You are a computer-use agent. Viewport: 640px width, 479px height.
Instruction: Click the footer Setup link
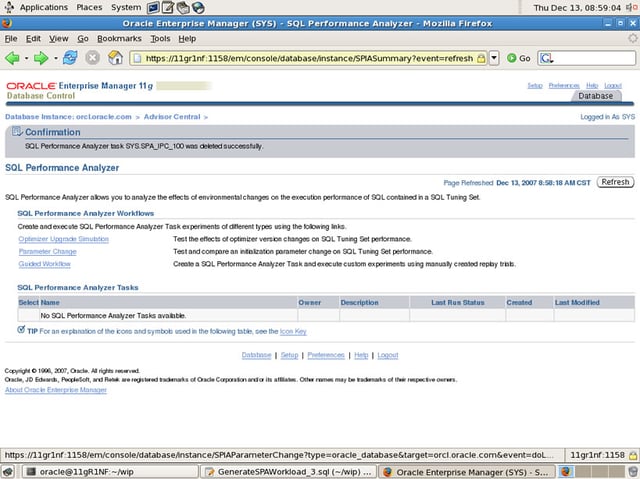click(289, 355)
